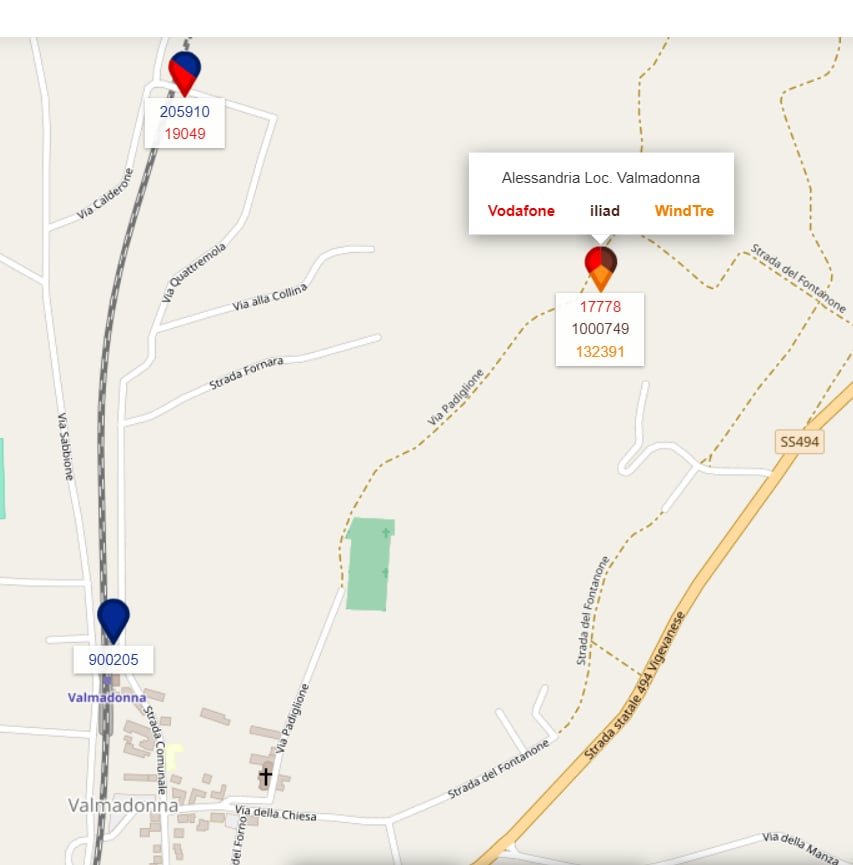Click the blue and red split map pin
Screen dimensions: 853x865
[184, 73]
